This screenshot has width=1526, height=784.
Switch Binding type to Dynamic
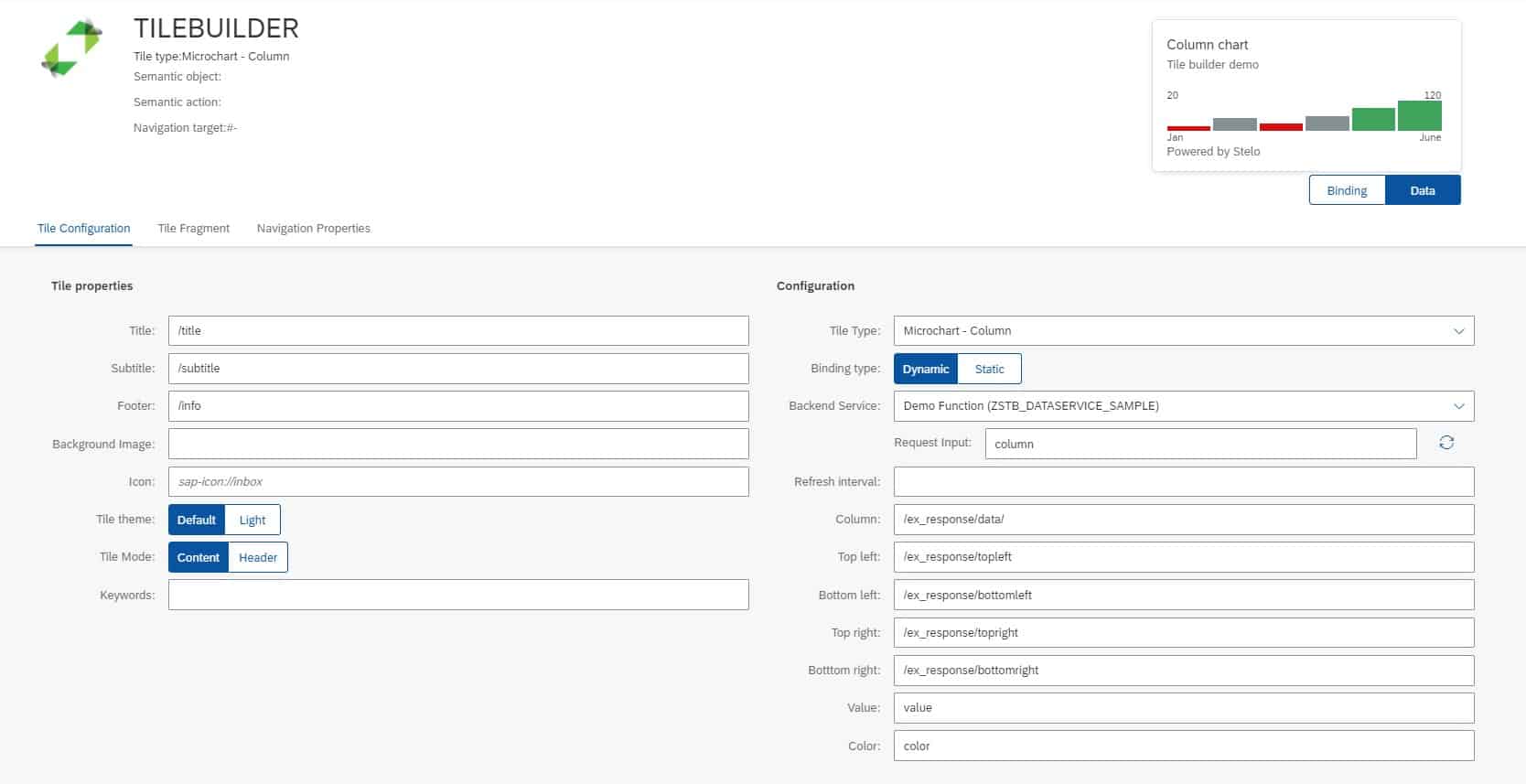tap(926, 369)
